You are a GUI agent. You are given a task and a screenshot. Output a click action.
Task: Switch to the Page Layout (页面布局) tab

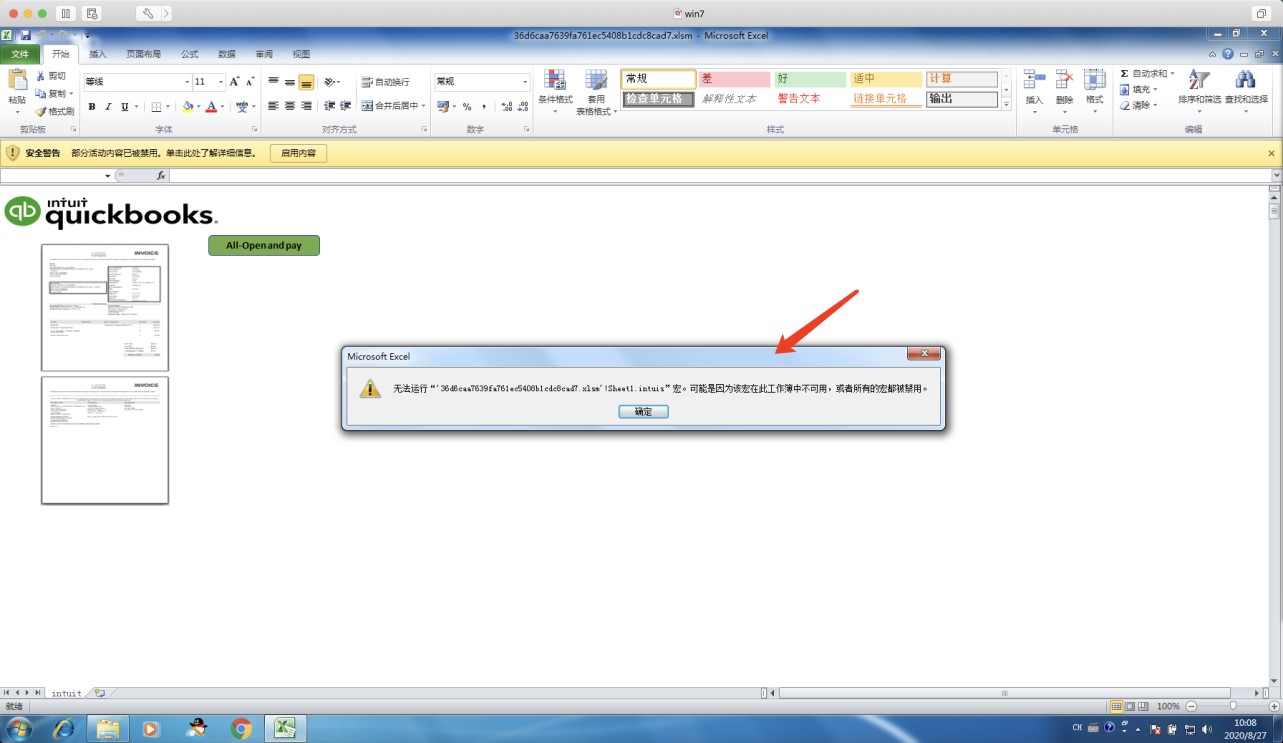click(x=143, y=54)
